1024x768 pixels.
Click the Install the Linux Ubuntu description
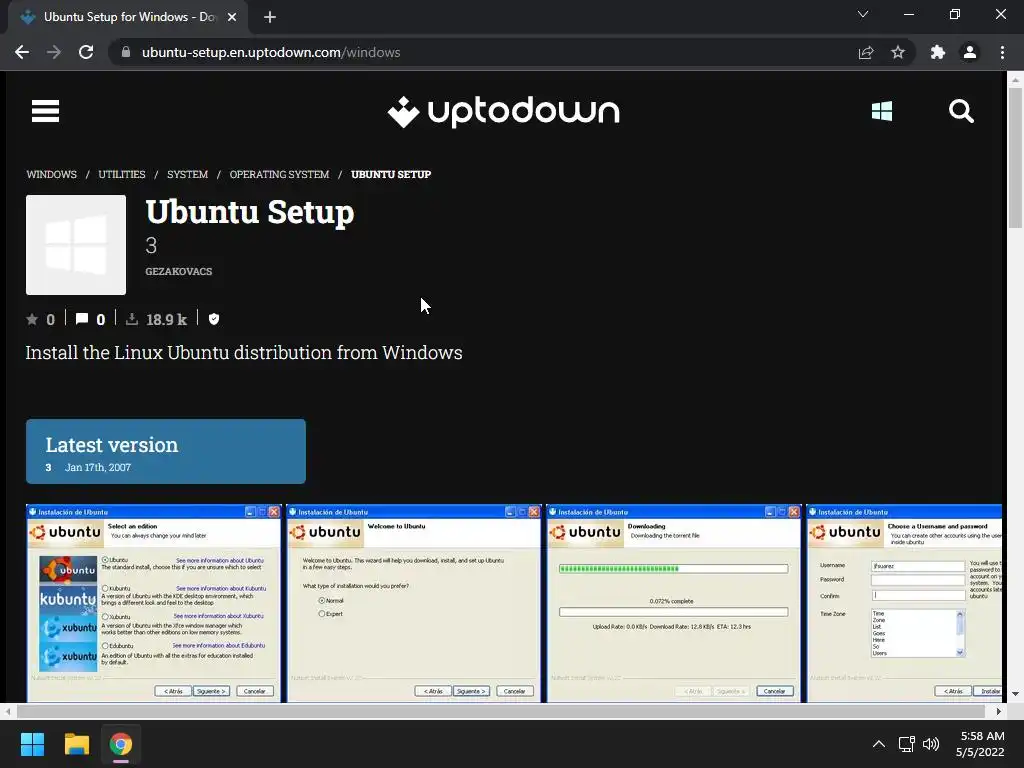click(x=244, y=353)
